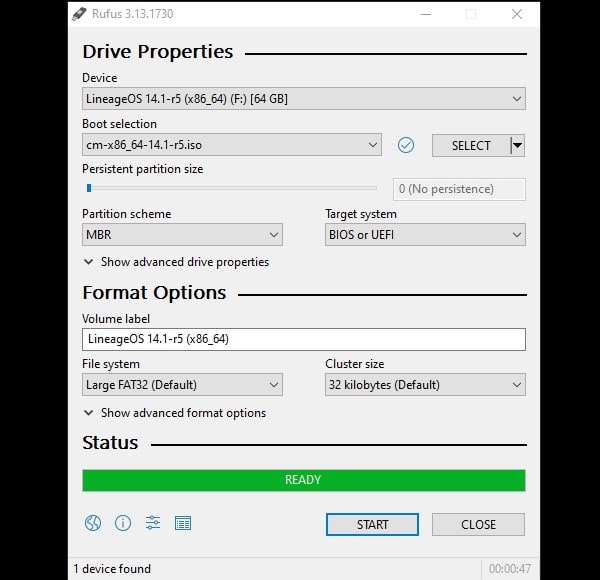This screenshot has width=600, height=580.
Task: Click the 'Device' label
Action: click(100, 78)
